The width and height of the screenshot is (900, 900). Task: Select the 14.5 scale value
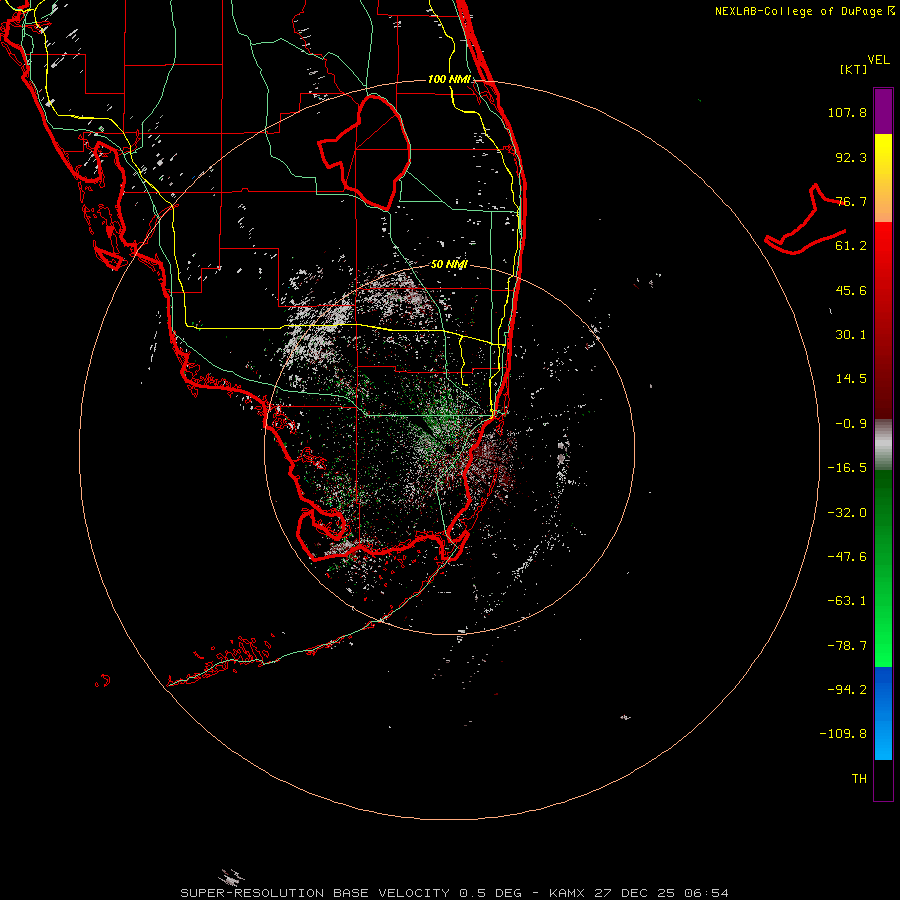[x=851, y=379]
